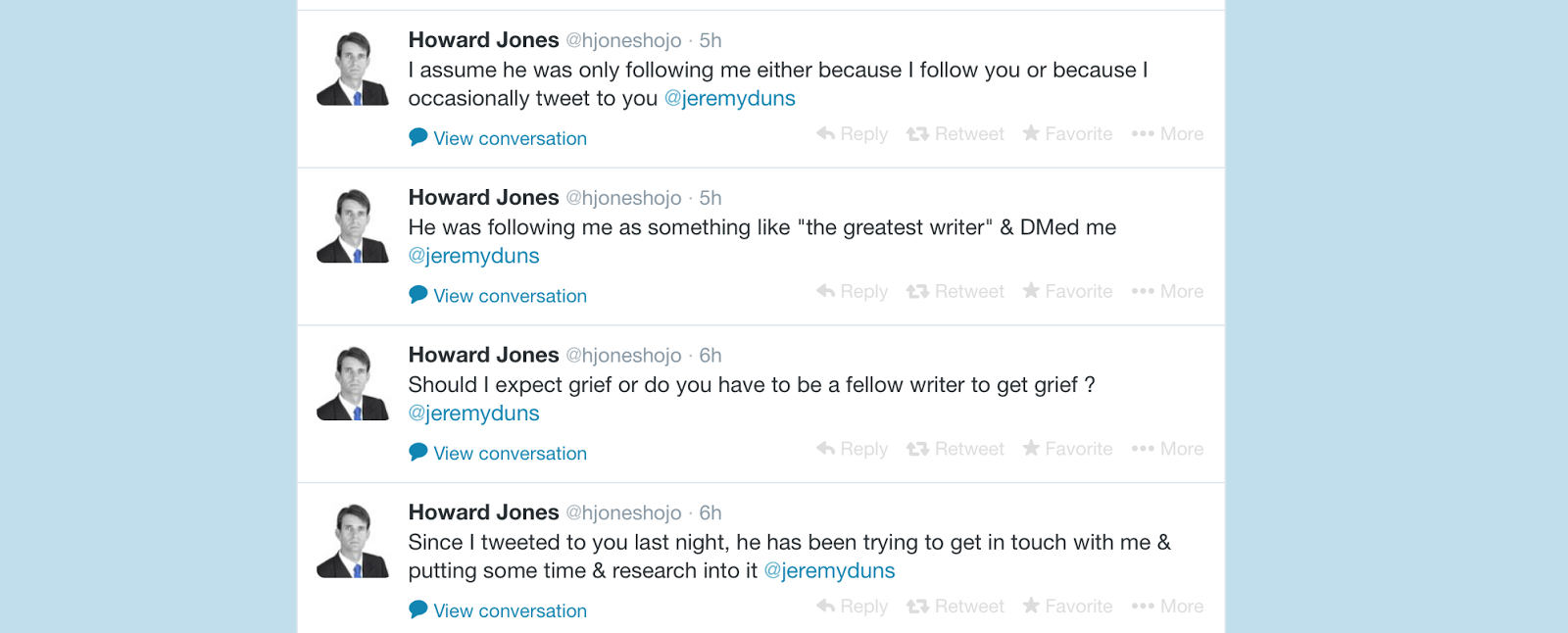The height and width of the screenshot is (633, 1568).
Task: Open @jeremyduns mention in "occasionally tweet" tweet
Action: click(x=730, y=99)
